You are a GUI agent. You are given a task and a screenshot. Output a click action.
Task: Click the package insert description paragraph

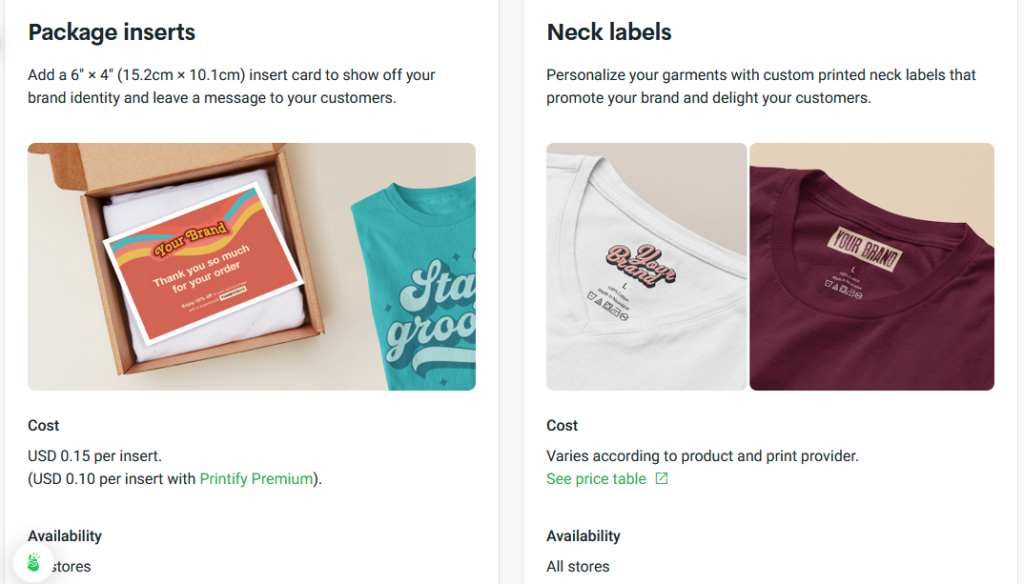click(x=230, y=85)
